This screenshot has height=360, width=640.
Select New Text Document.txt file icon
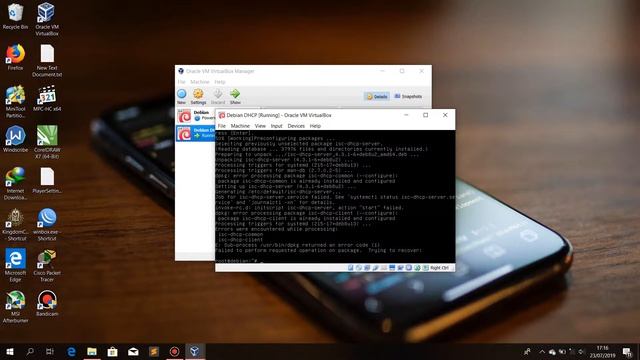pyautogui.click(x=47, y=61)
